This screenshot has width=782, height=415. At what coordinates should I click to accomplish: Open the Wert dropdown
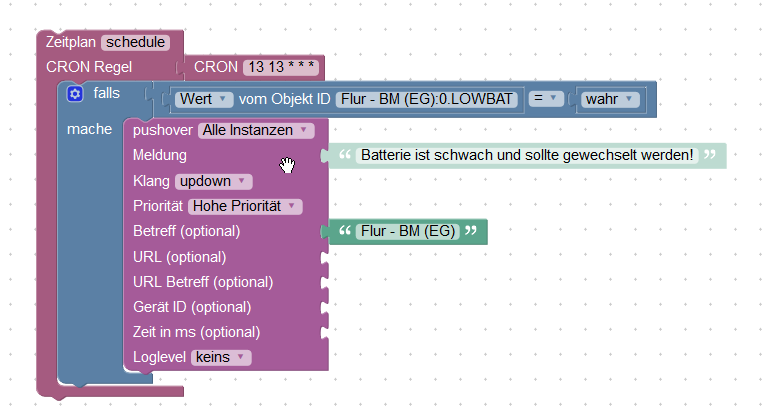pyautogui.click(x=204, y=99)
